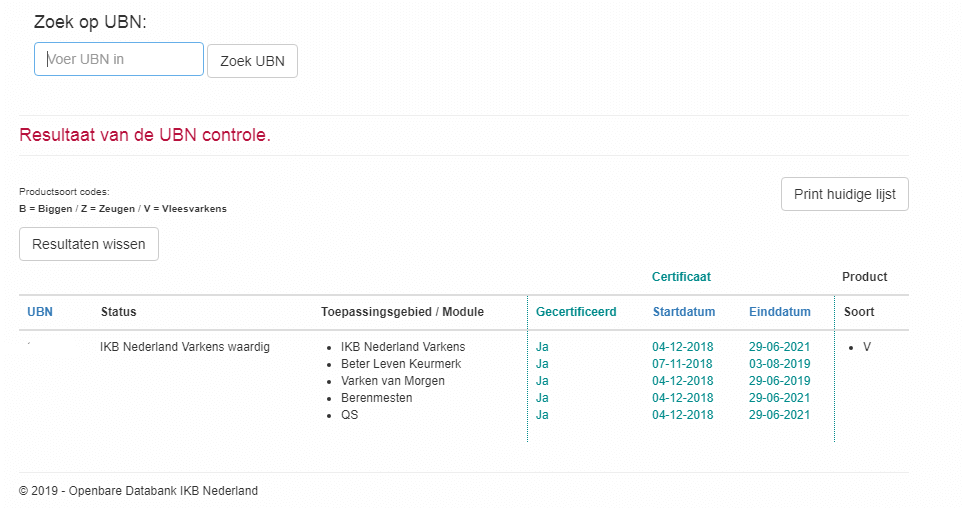Click end date 03-08-2019
Screen dimensions: 969x508
[779, 364]
